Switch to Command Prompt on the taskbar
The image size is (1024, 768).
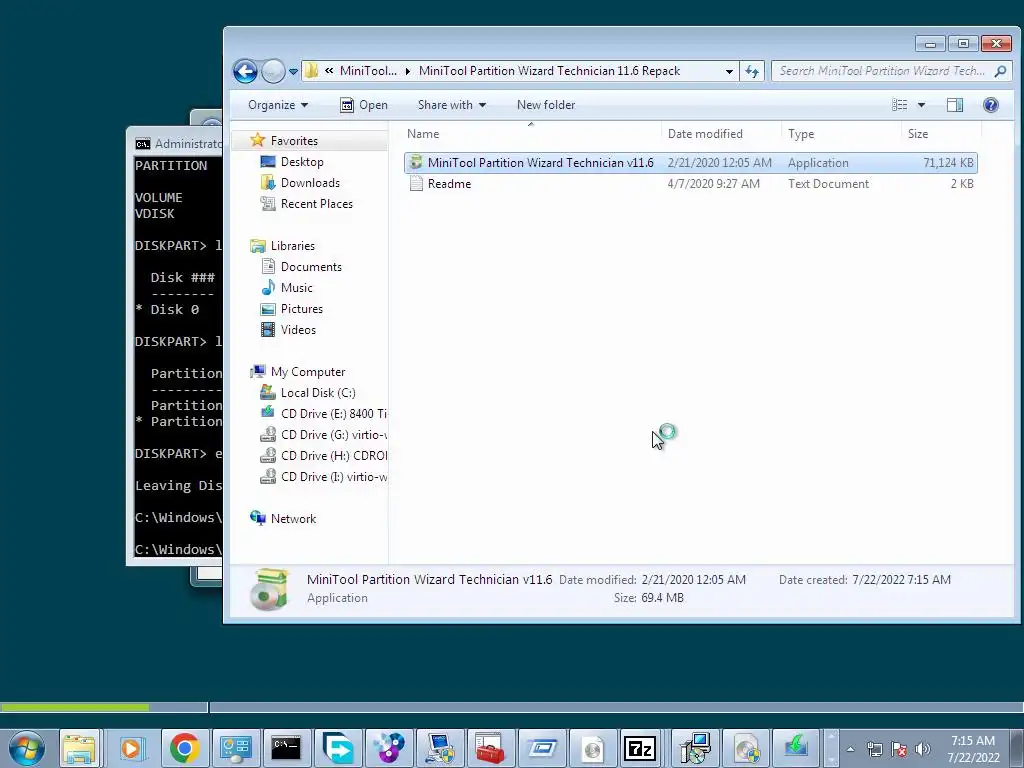pos(286,748)
